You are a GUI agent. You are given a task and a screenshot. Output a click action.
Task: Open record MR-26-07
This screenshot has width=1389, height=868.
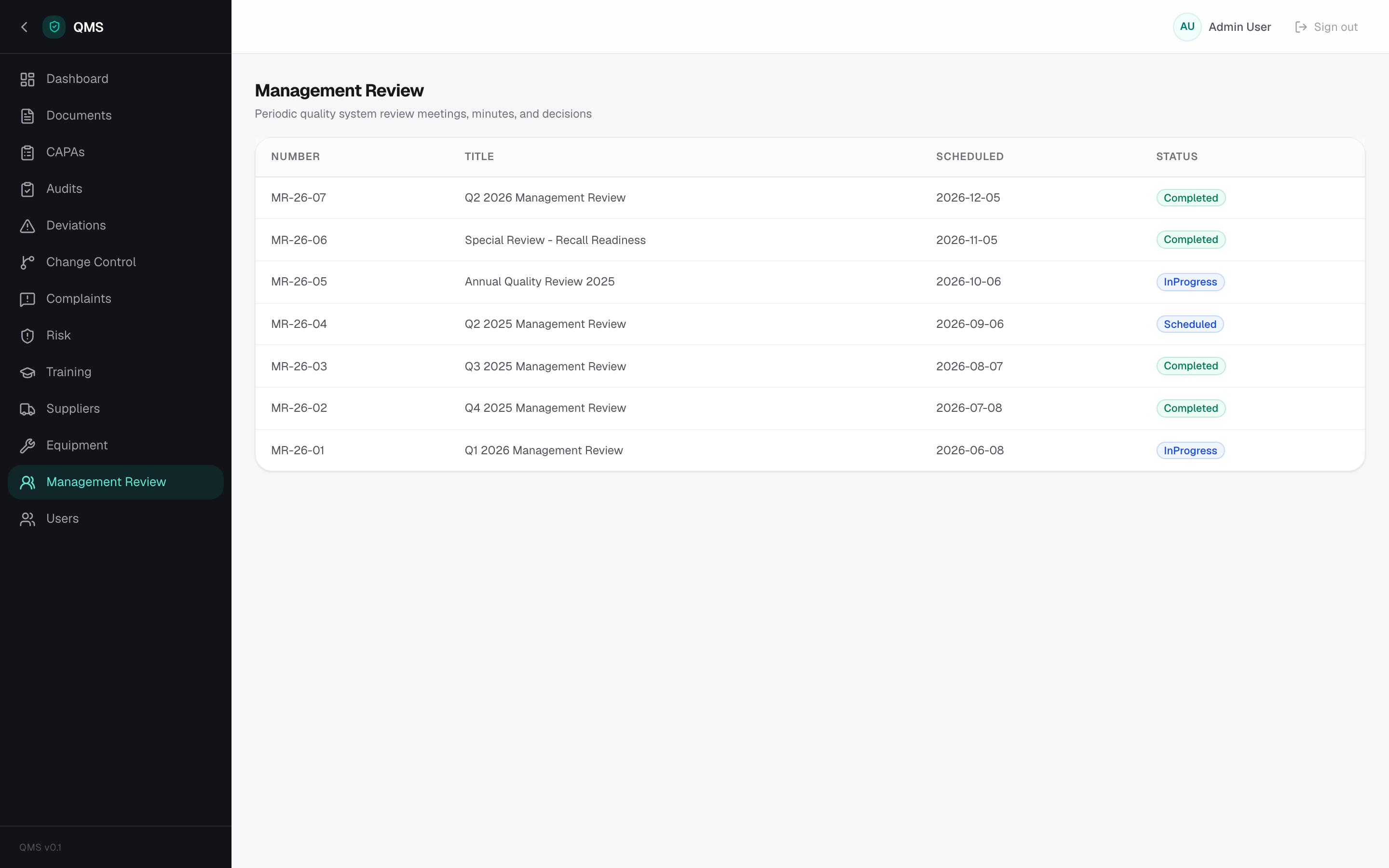click(x=810, y=198)
